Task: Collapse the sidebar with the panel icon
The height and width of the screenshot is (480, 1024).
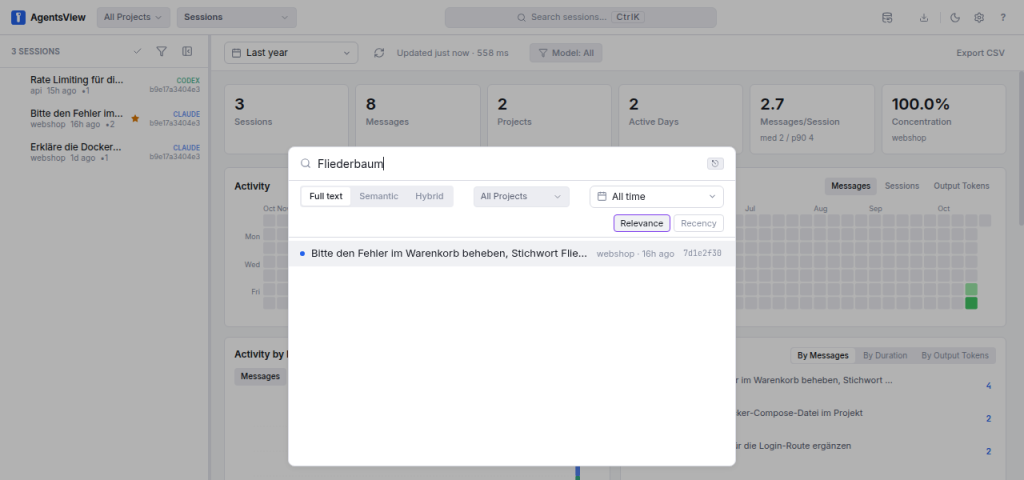Action: (x=187, y=51)
